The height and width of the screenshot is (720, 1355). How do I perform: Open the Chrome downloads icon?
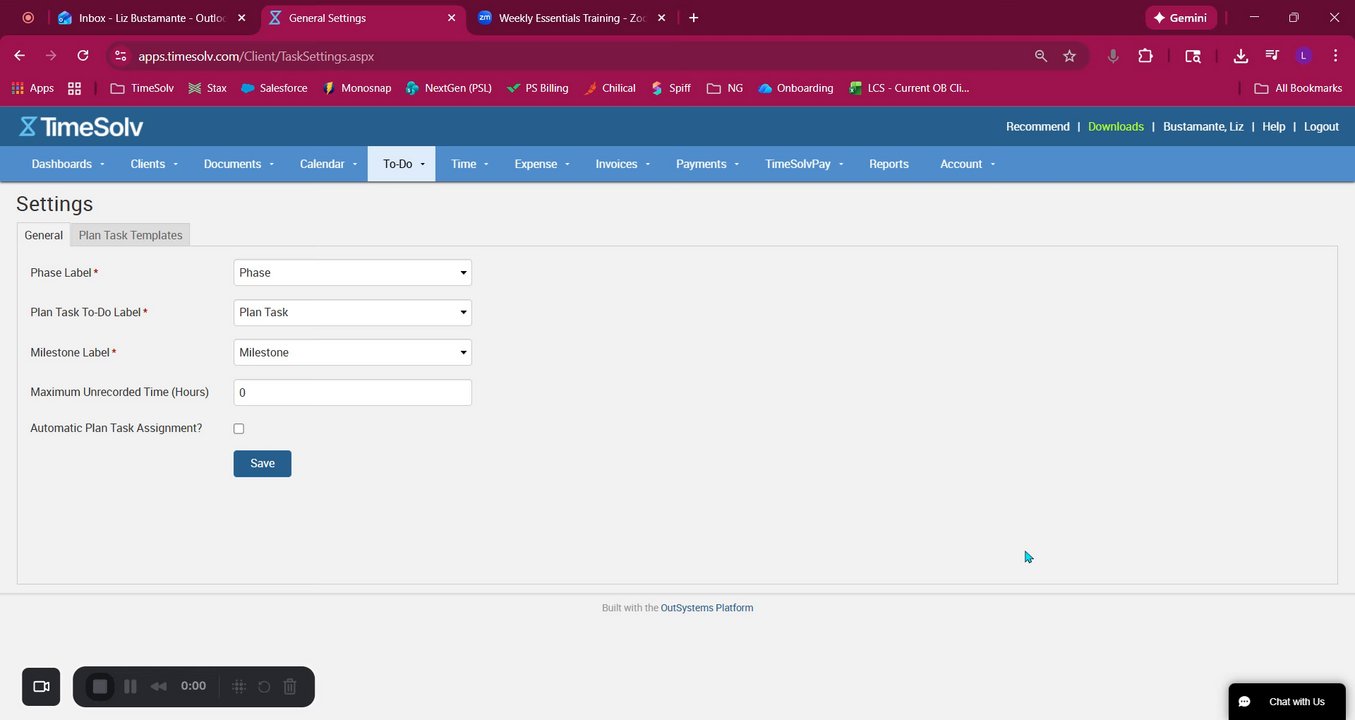pyautogui.click(x=1241, y=56)
